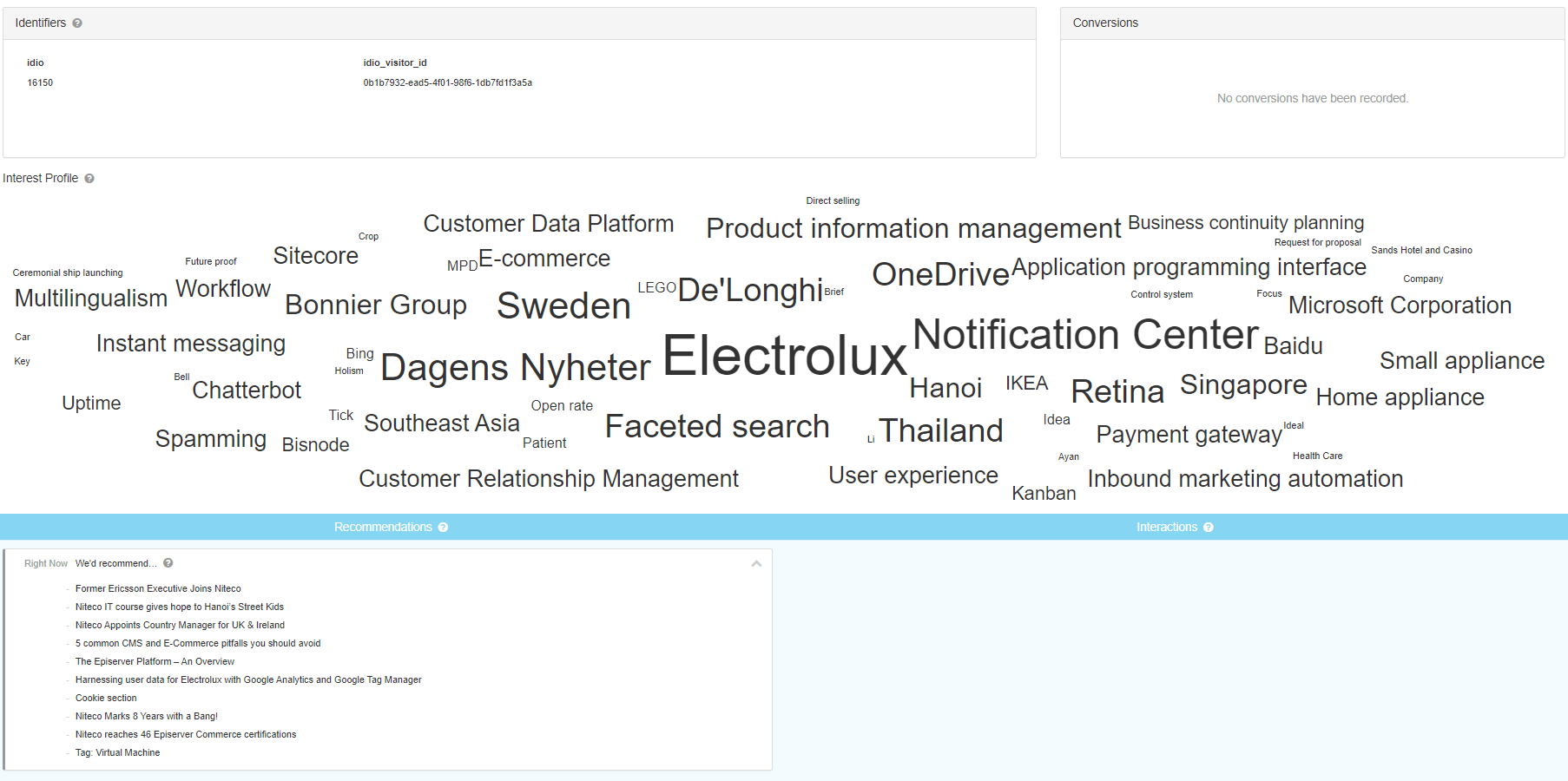This screenshot has height=781, width=1568.
Task: Click Singapore in the word cloud
Action: point(1243,384)
